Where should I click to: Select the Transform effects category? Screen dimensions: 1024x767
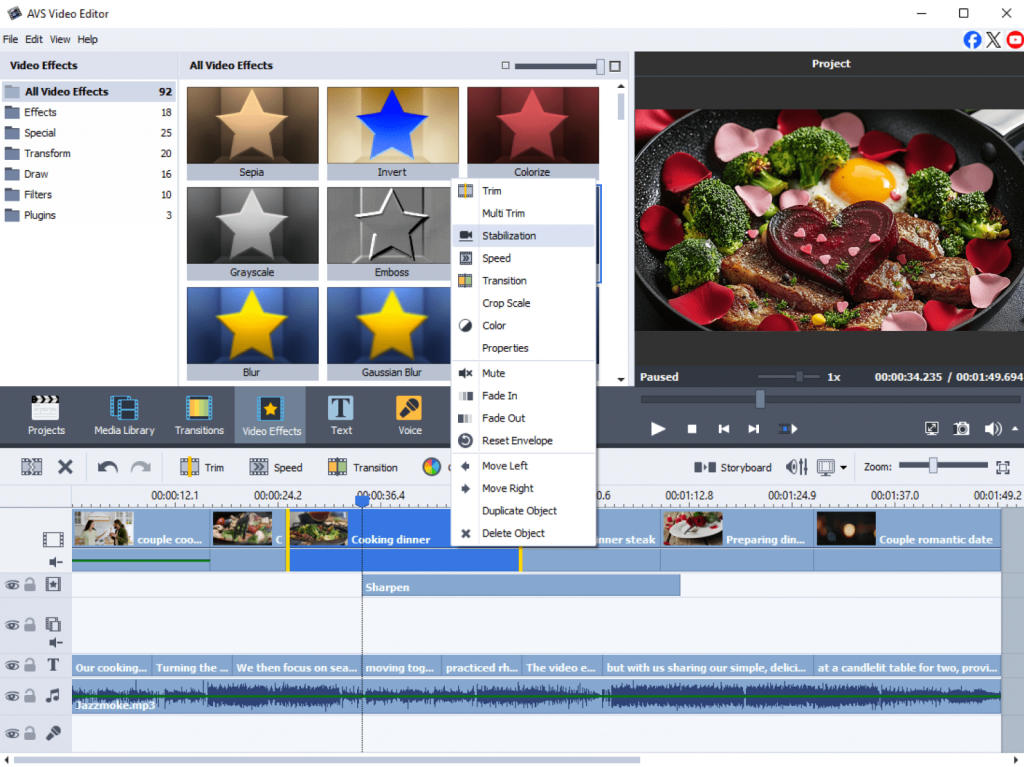pyautogui.click(x=47, y=153)
